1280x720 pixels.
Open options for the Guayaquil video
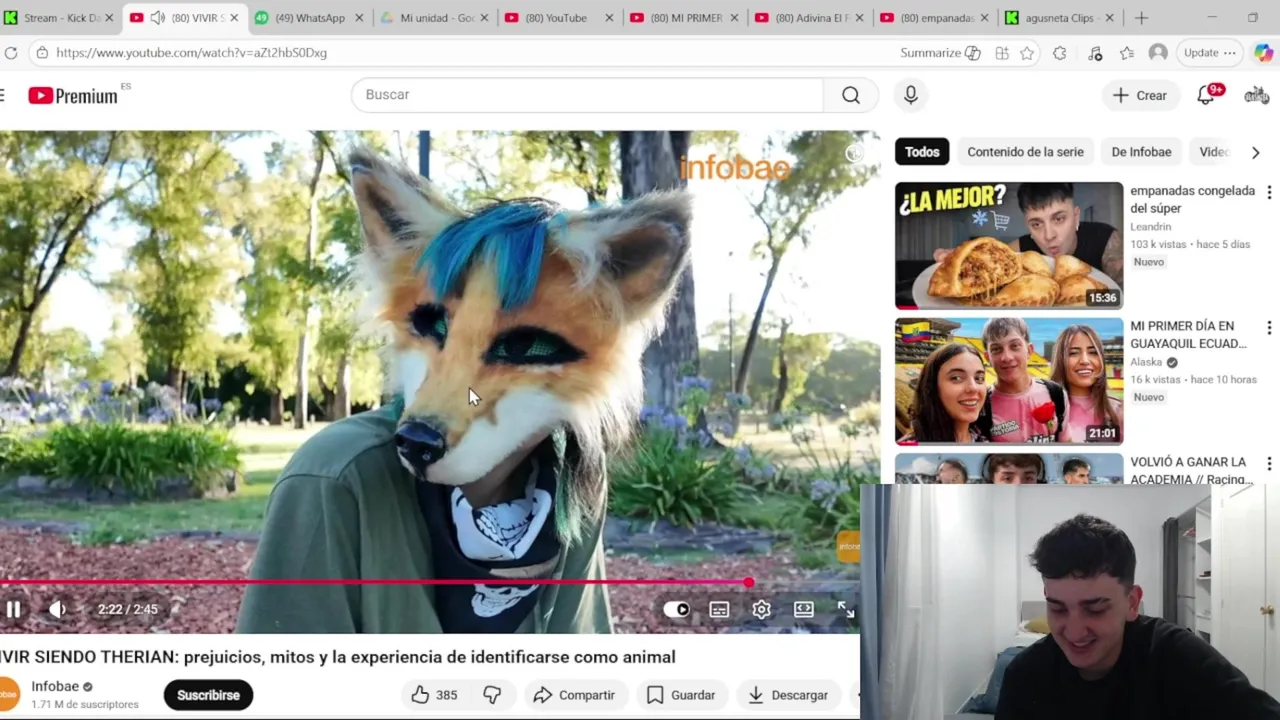pos(1269,328)
